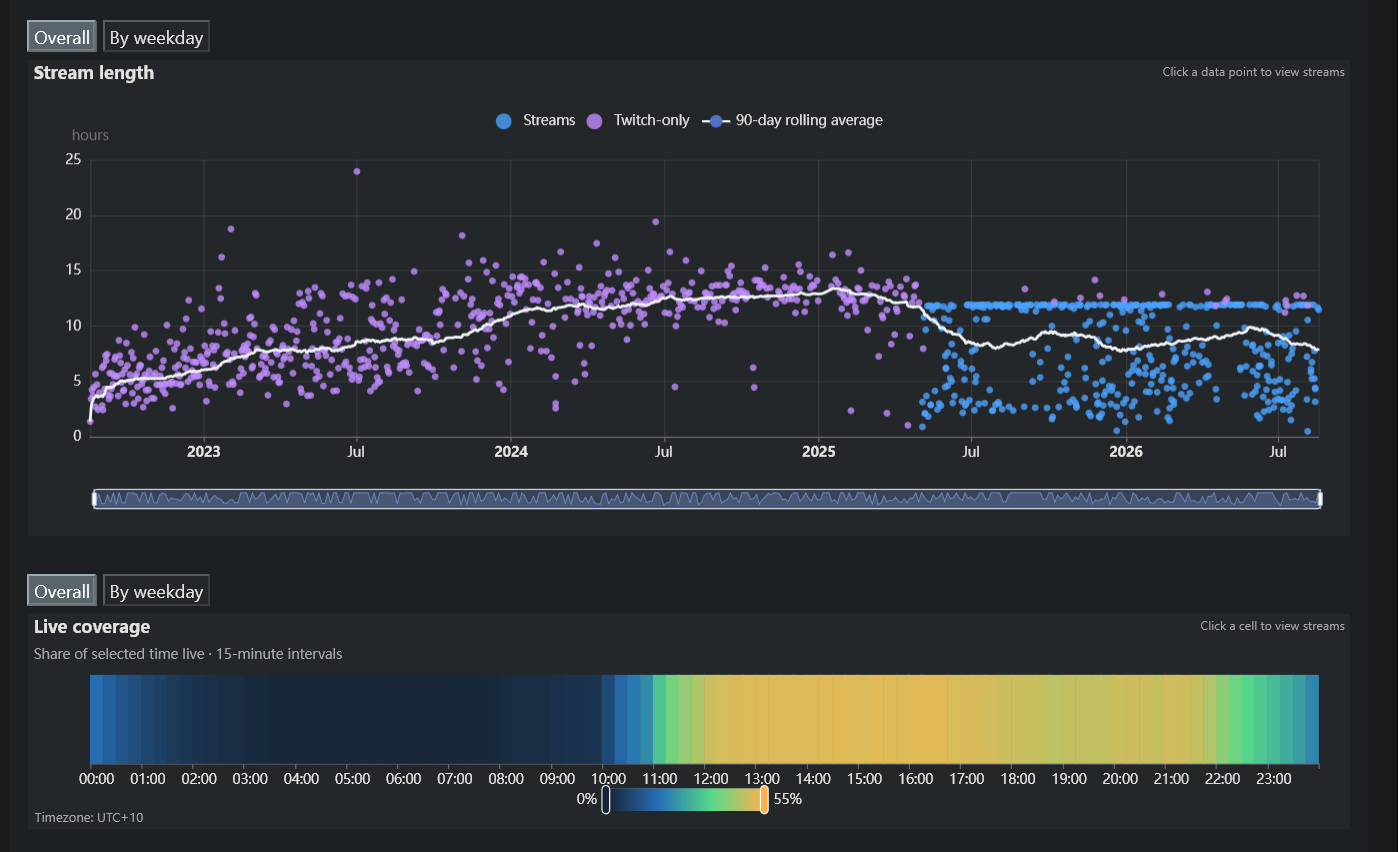Click the left handle of the date range slider
This screenshot has width=1398, height=852.
[94, 498]
